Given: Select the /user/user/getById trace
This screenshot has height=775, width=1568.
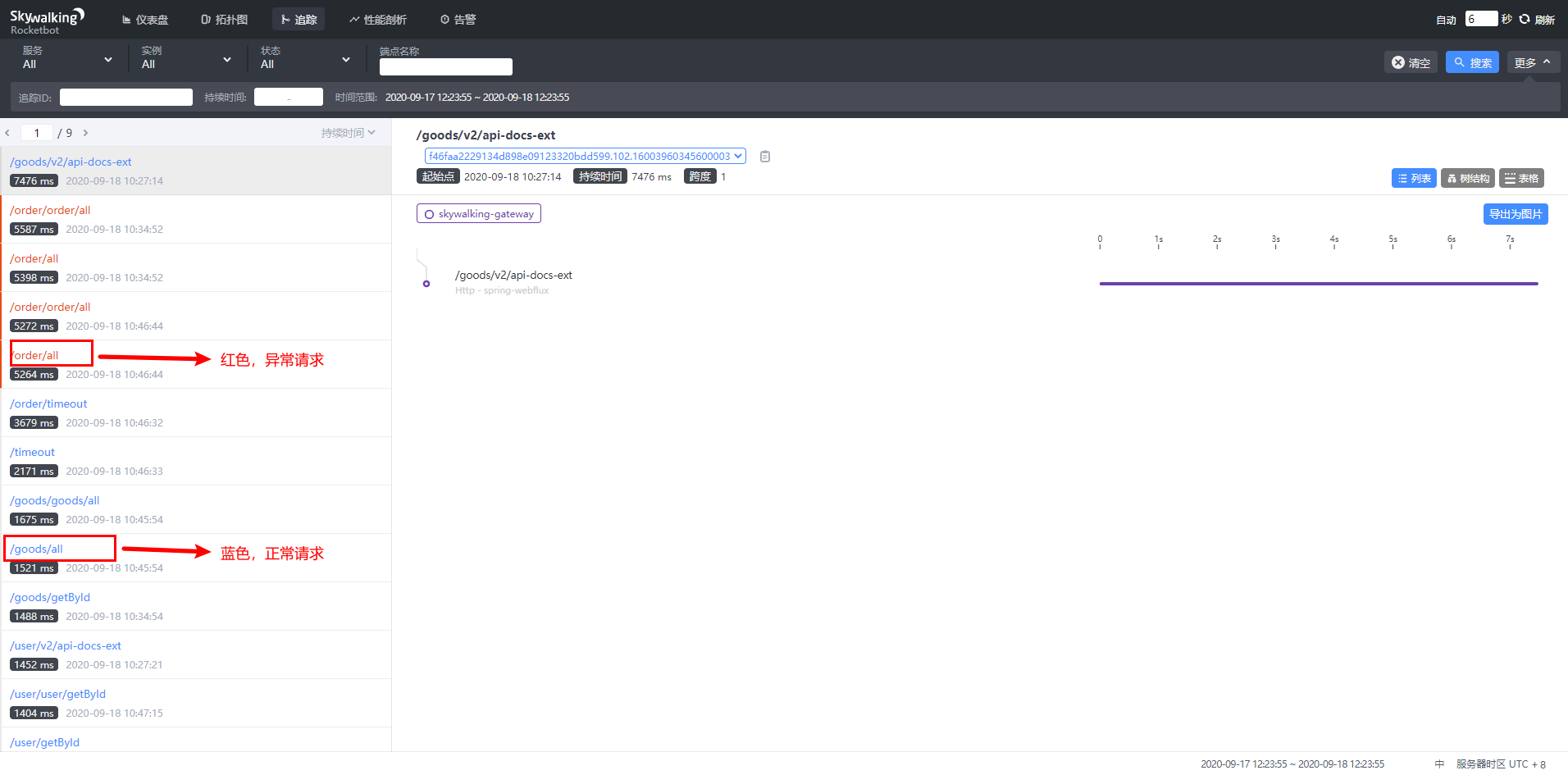Looking at the screenshot, I should (x=196, y=703).
